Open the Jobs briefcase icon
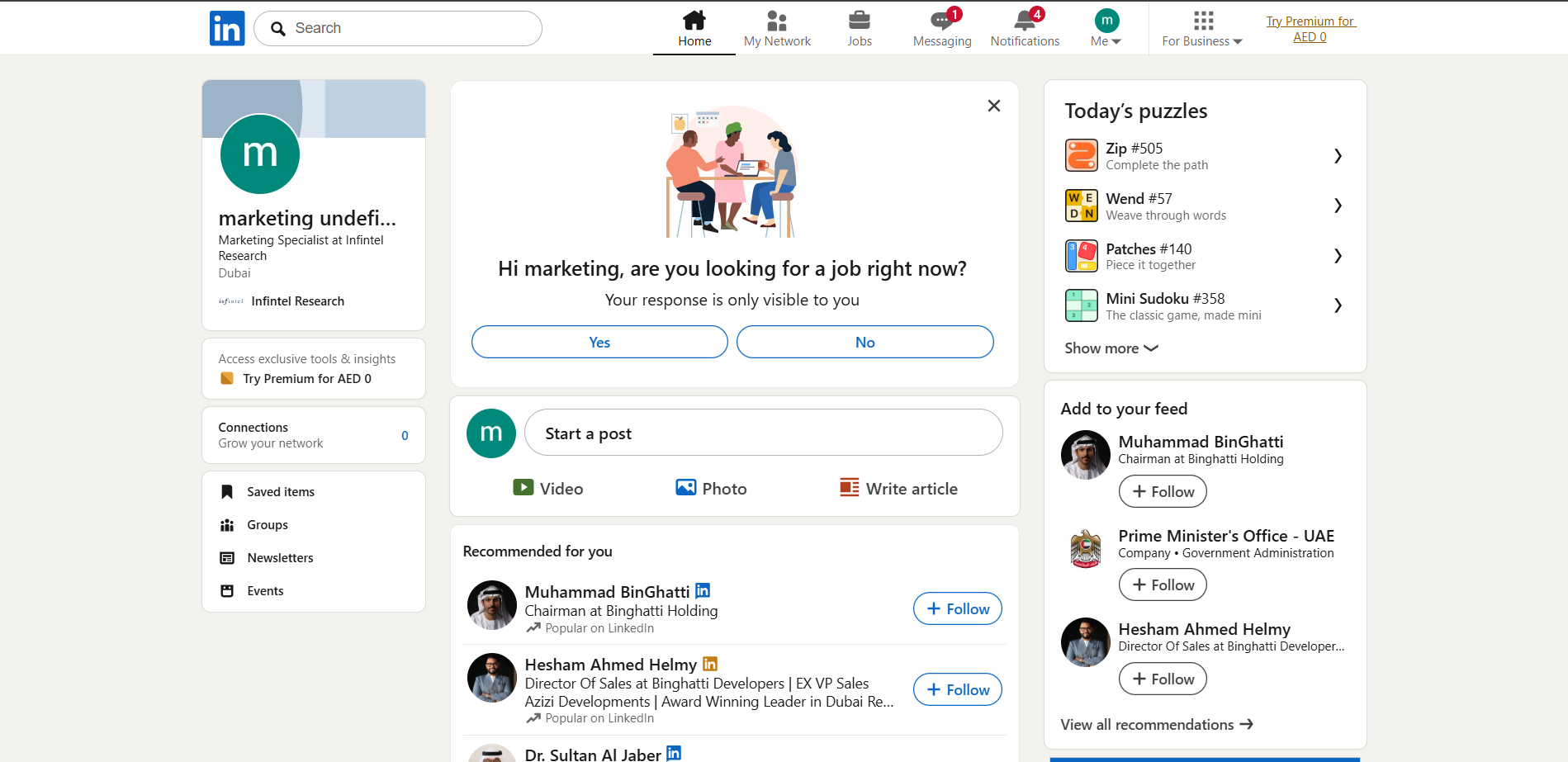 [x=860, y=20]
